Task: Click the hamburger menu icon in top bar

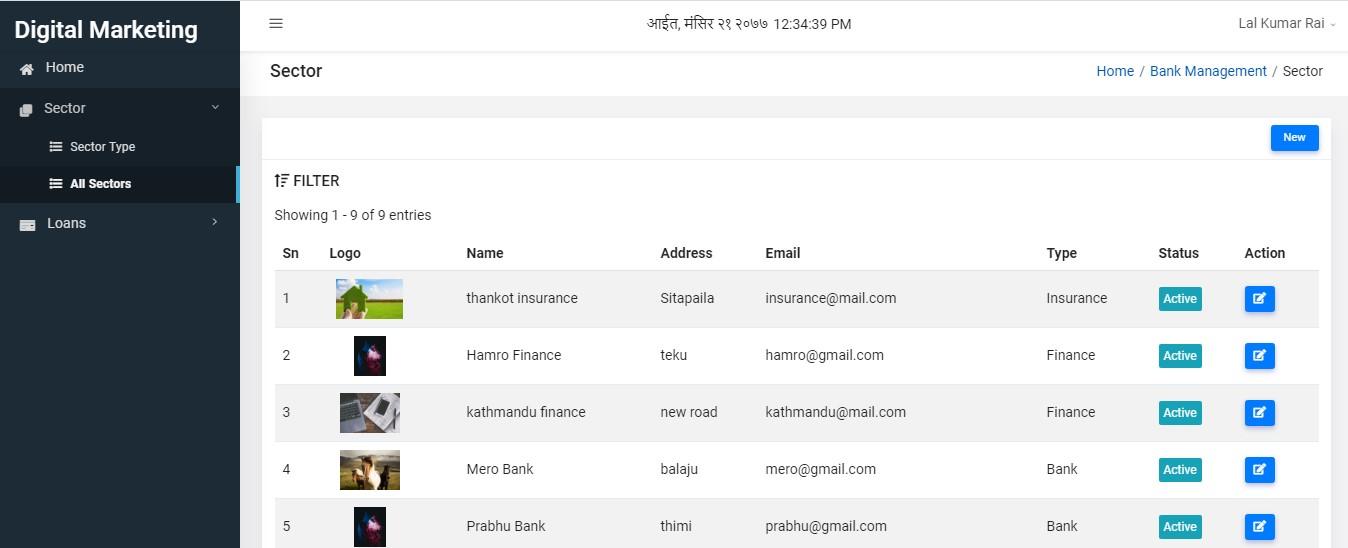Action: click(276, 23)
